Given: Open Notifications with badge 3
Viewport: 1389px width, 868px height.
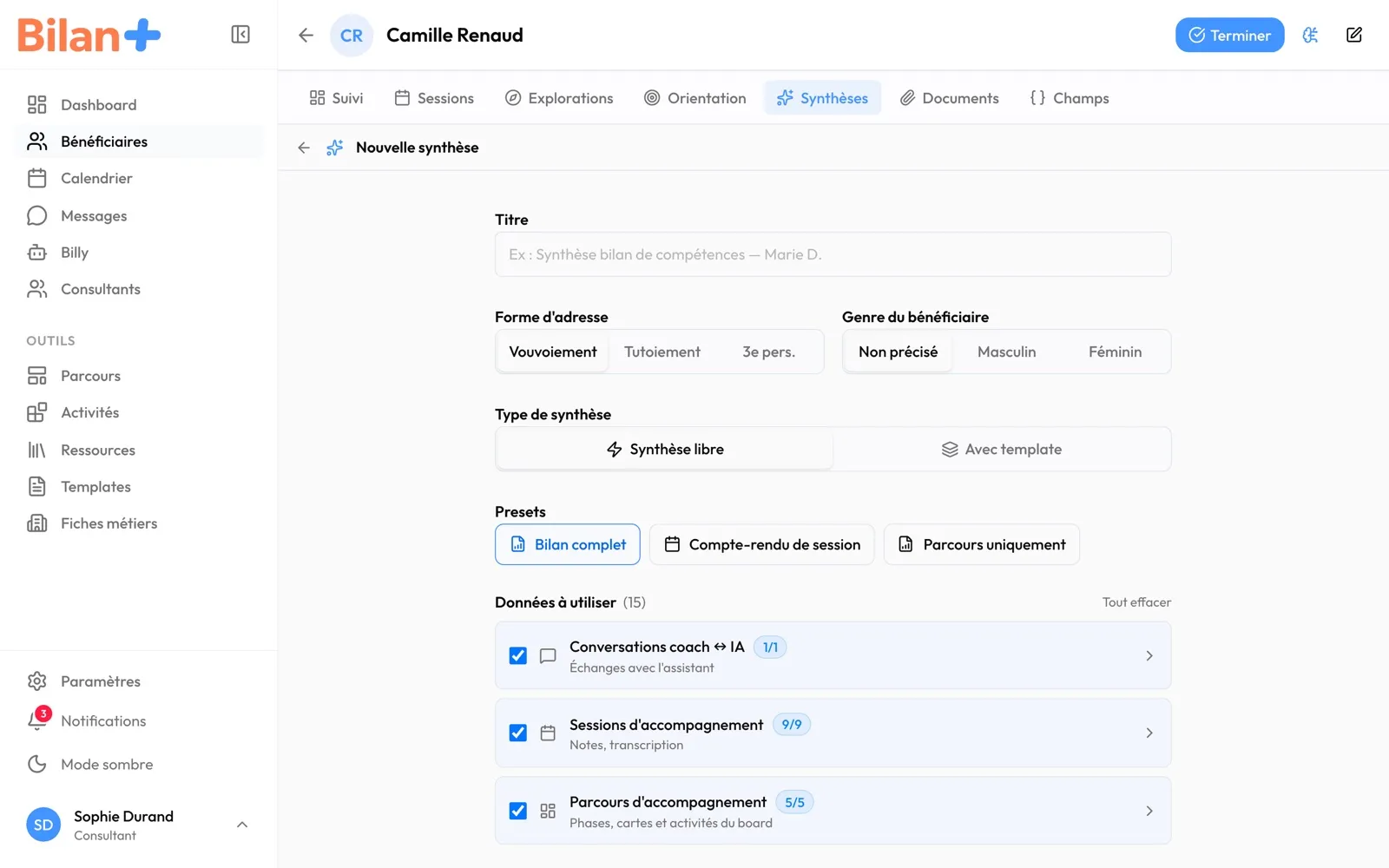Looking at the screenshot, I should tap(139, 720).
